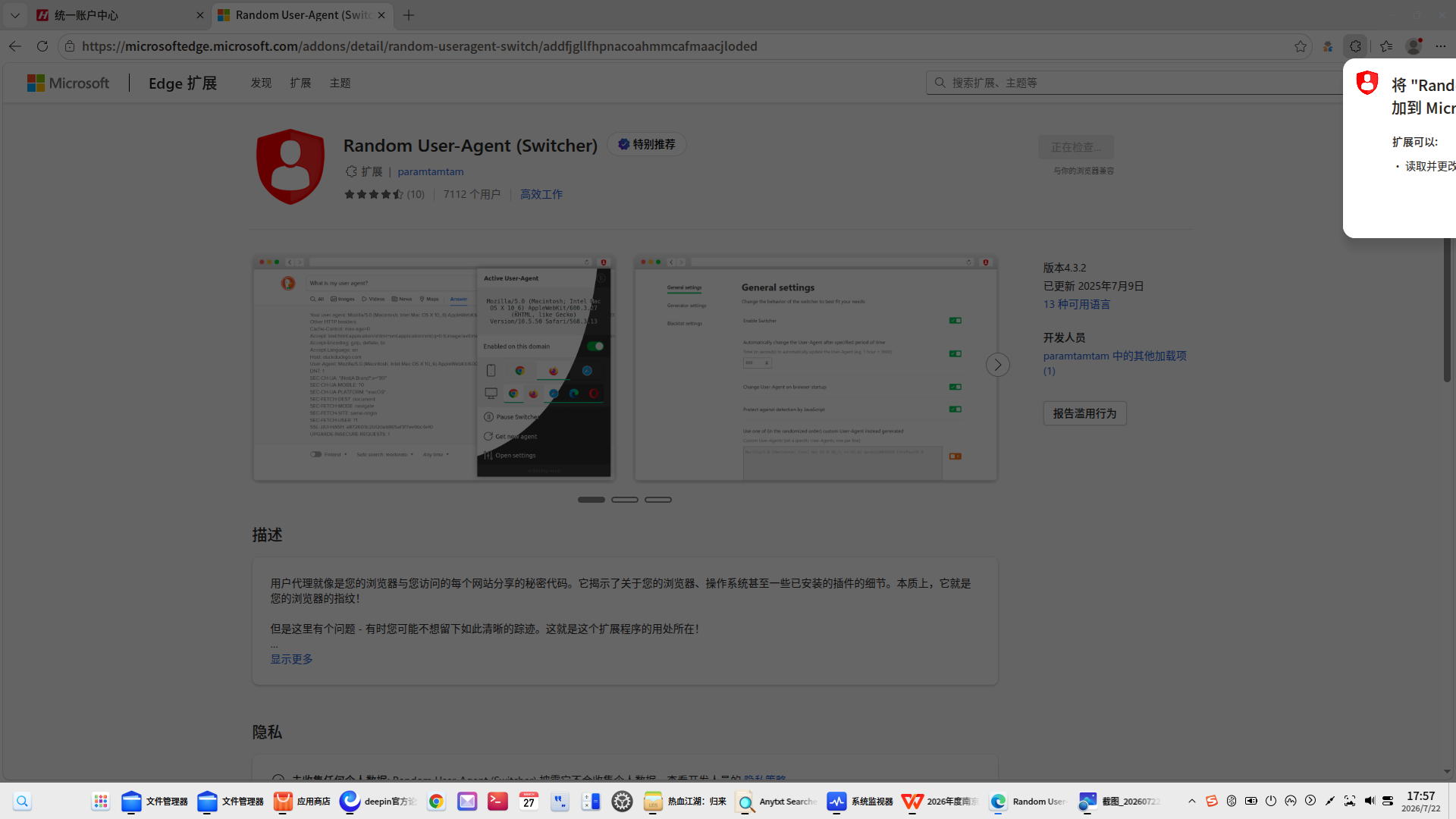Open the paramtamtam developer link
Screen dimensions: 1456x819
click(431, 171)
